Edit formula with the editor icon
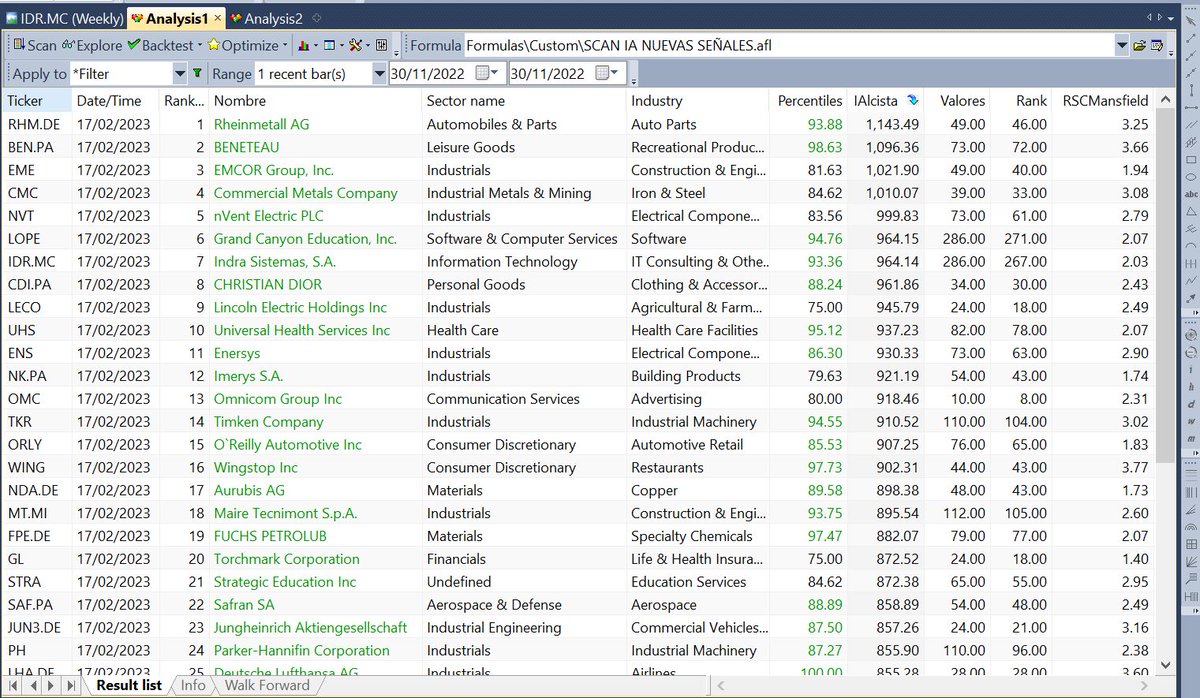Image resolution: width=1200 pixels, height=698 pixels. click(1158, 45)
